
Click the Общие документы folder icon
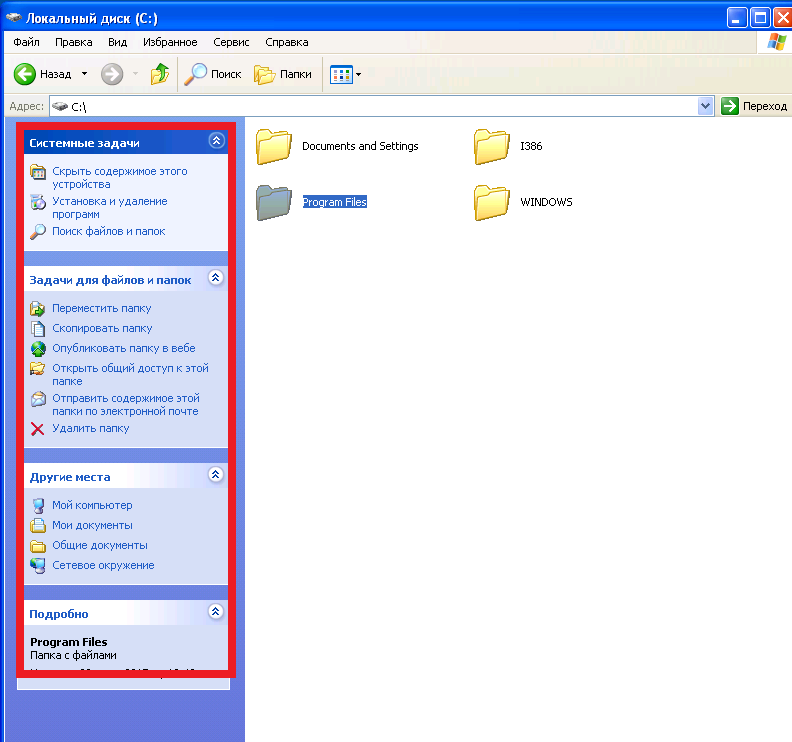click(38, 546)
